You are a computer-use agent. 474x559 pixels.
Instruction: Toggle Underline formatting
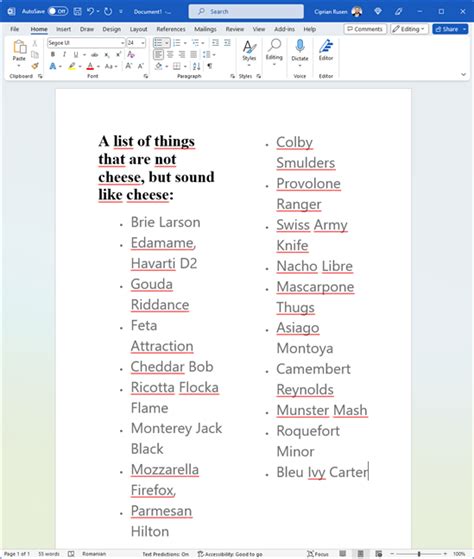[x=76, y=55]
